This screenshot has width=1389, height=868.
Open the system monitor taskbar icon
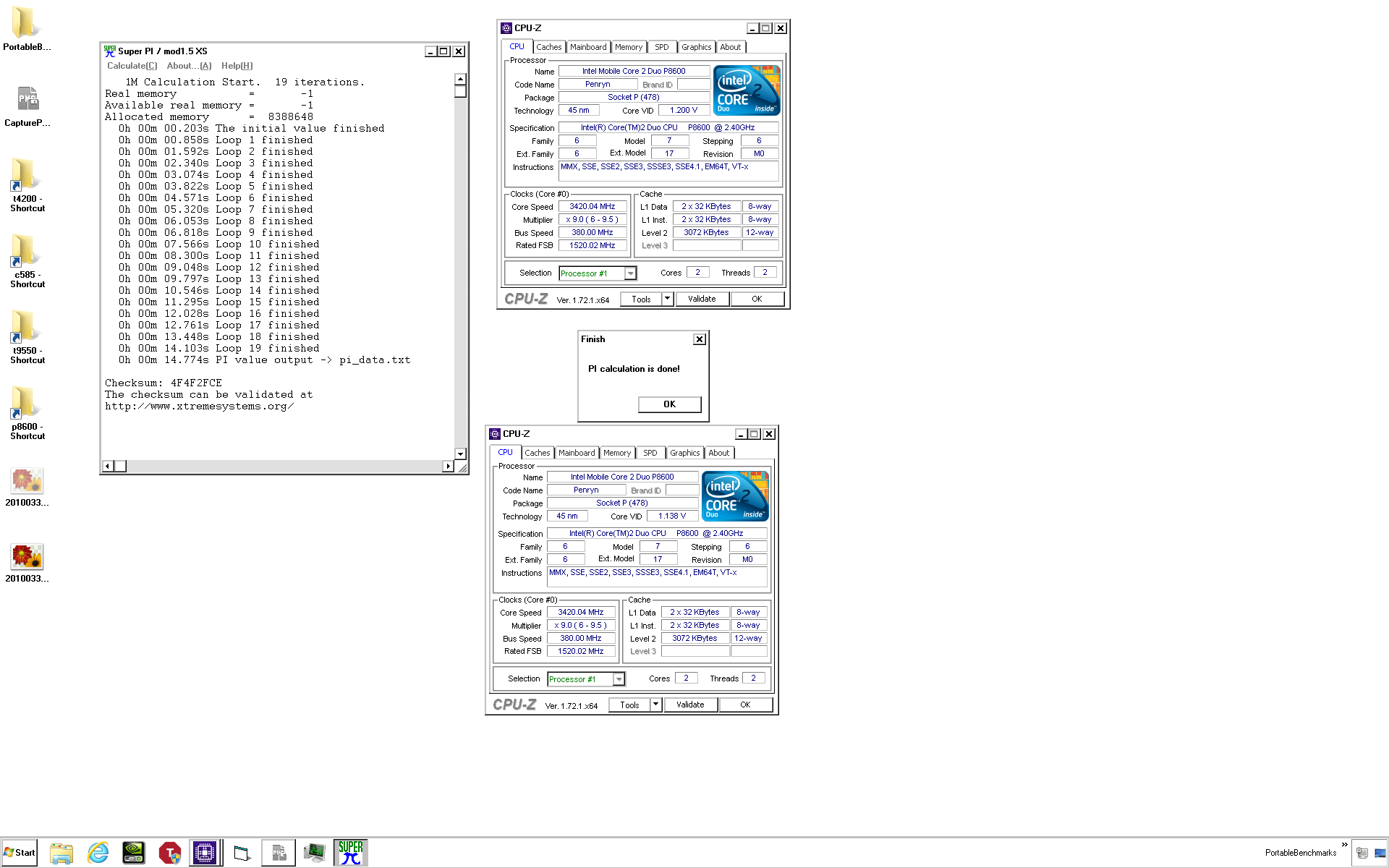point(315,853)
